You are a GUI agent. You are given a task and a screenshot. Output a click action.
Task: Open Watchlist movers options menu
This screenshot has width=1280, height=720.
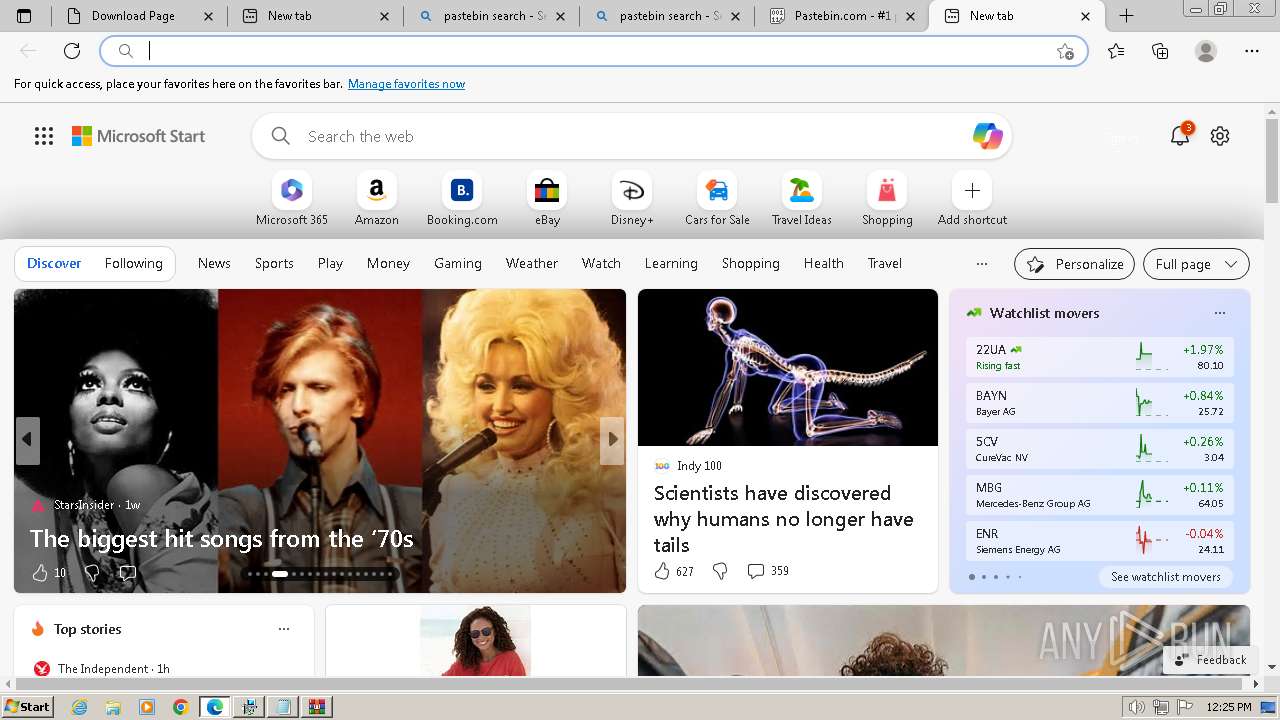pos(1219,313)
